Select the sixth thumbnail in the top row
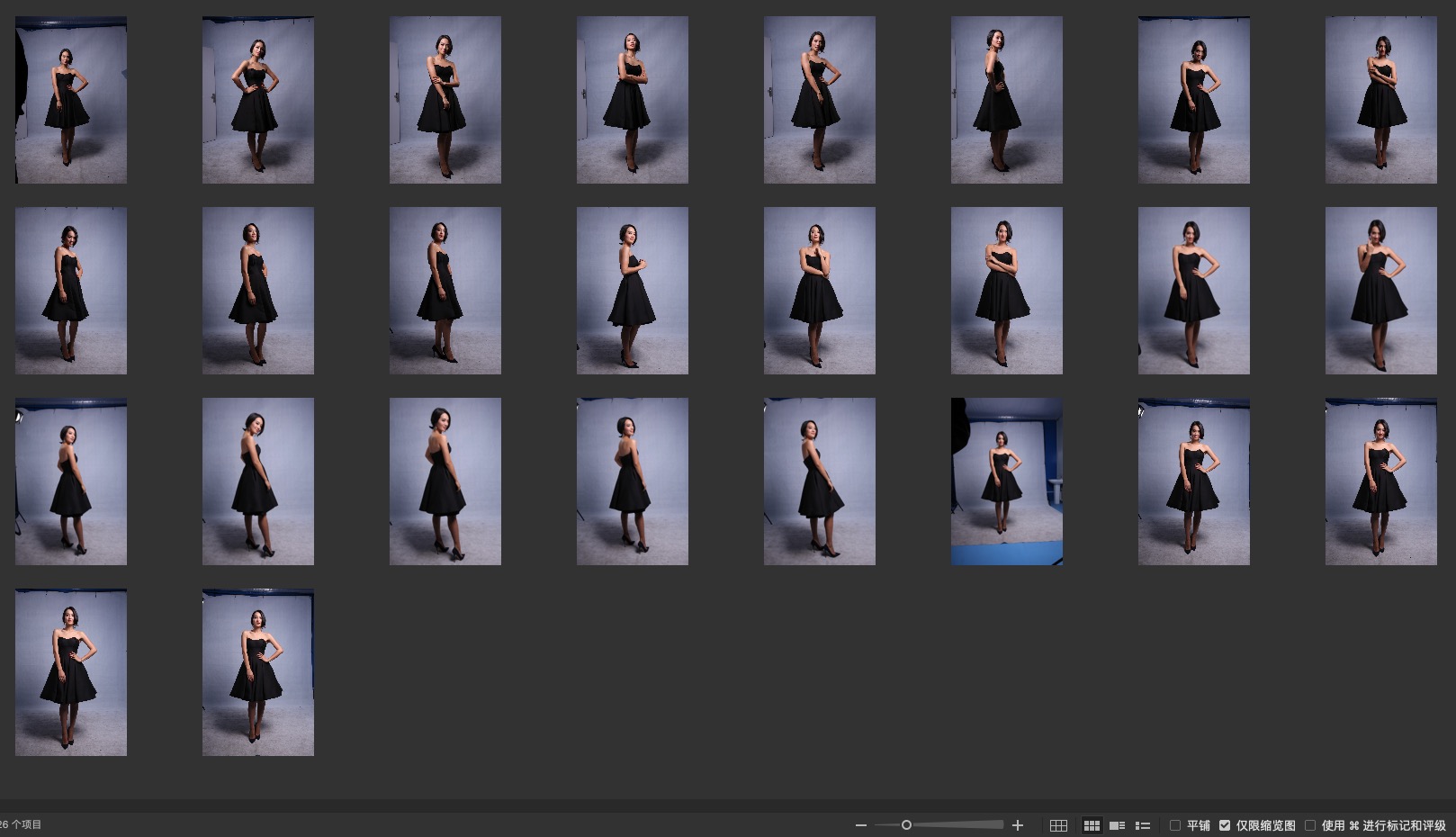 tap(1006, 100)
